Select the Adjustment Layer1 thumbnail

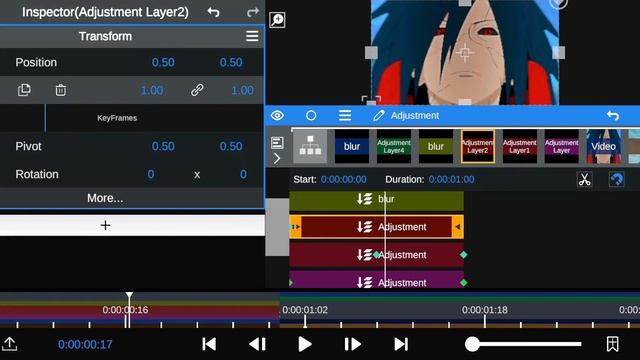coord(520,146)
